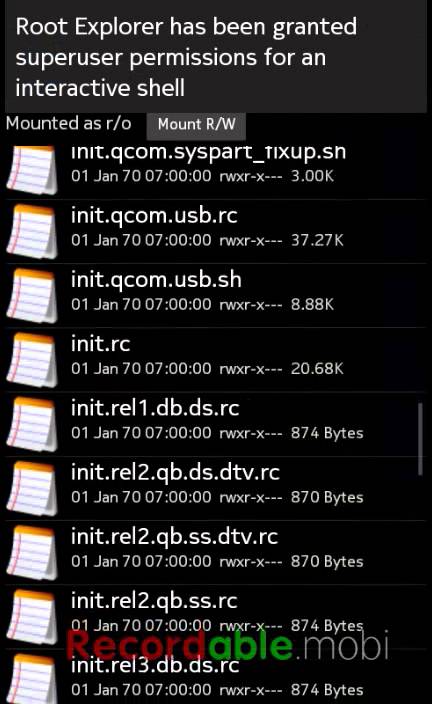Click the init.rel1.db.ds.rc file icon
Image resolution: width=432 pixels, height=704 pixels.
[32, 424]
